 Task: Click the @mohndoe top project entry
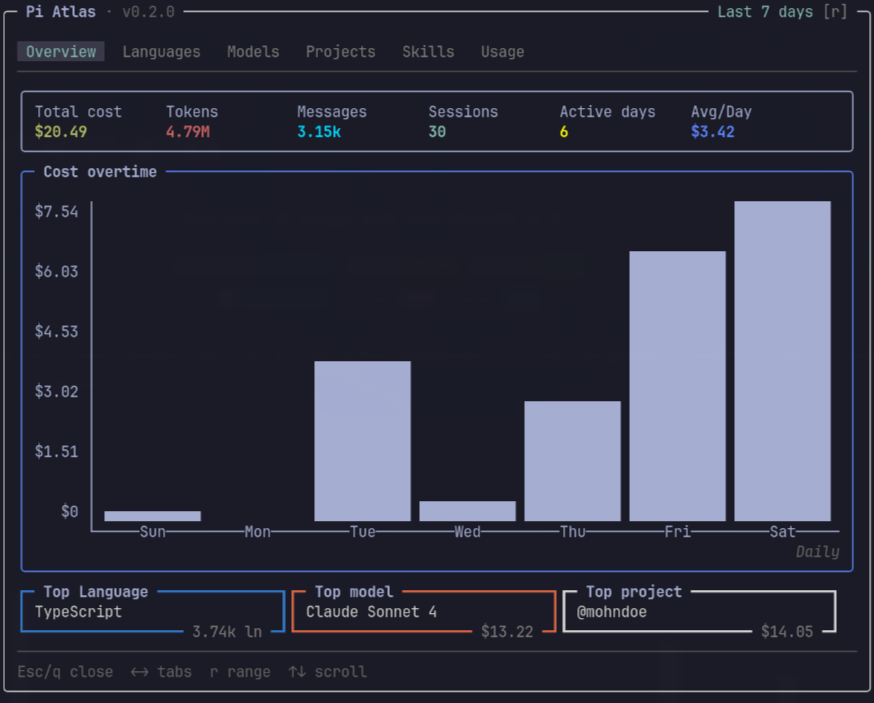click(611, 612)
